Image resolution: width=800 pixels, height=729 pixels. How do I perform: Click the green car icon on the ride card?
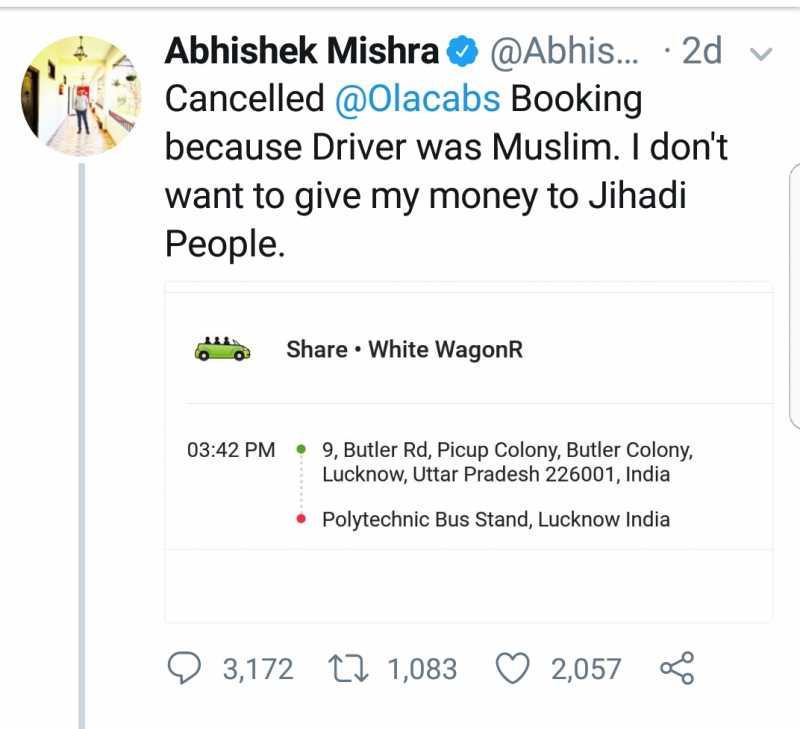pyautogui.click(x=223, y=349)
